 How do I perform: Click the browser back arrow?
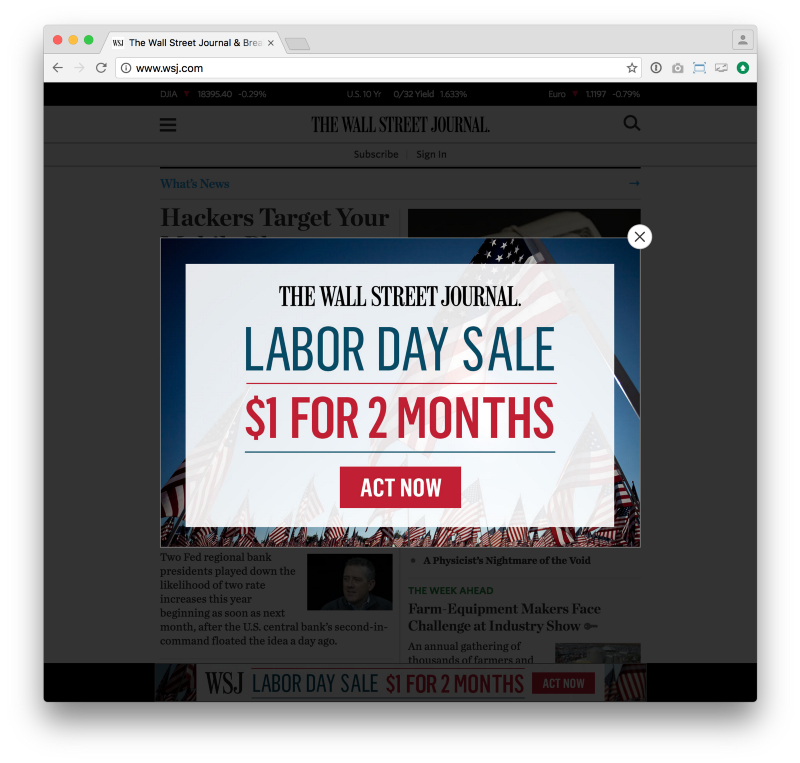58,68
